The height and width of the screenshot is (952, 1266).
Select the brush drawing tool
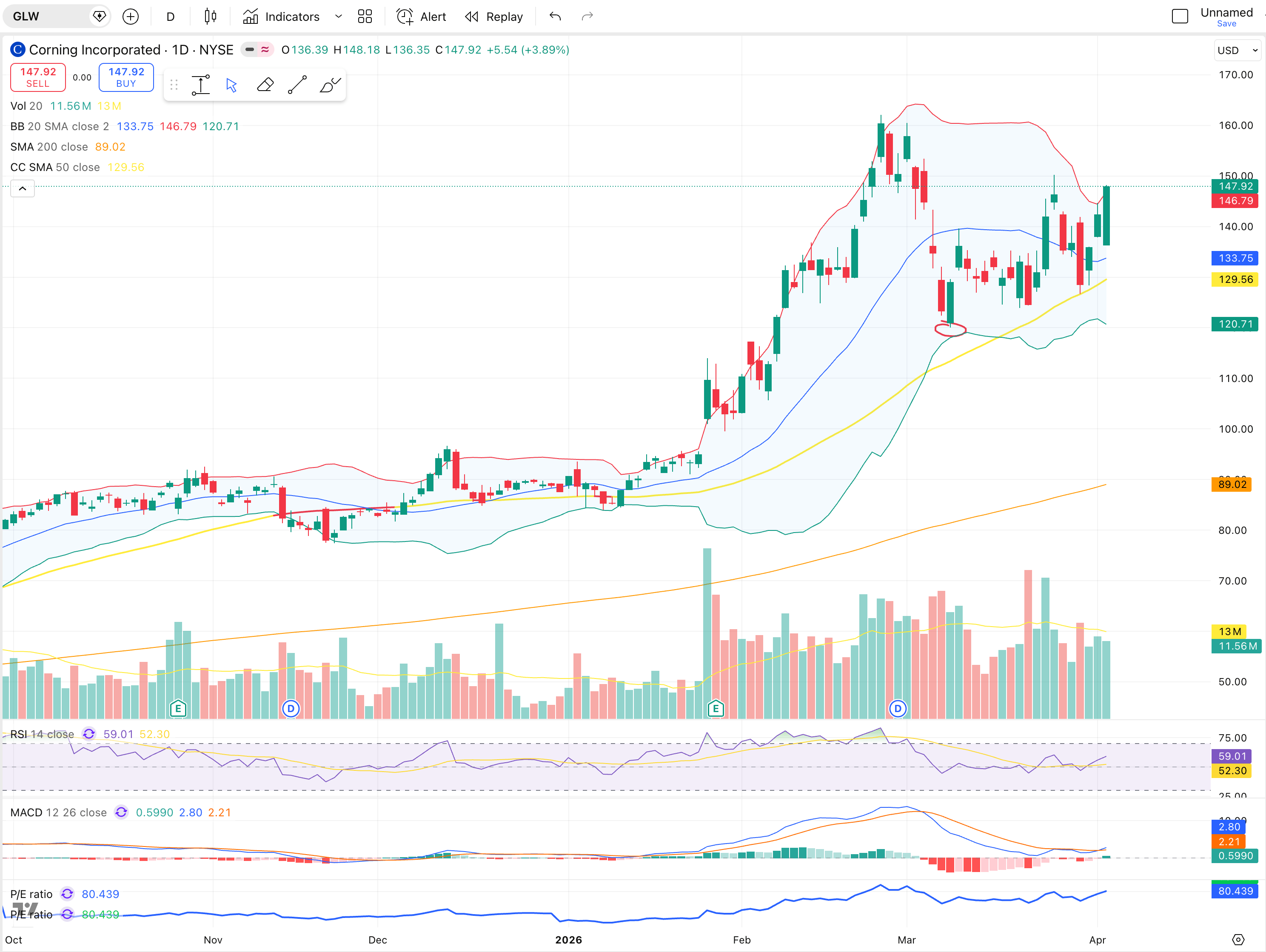point(330,86)
